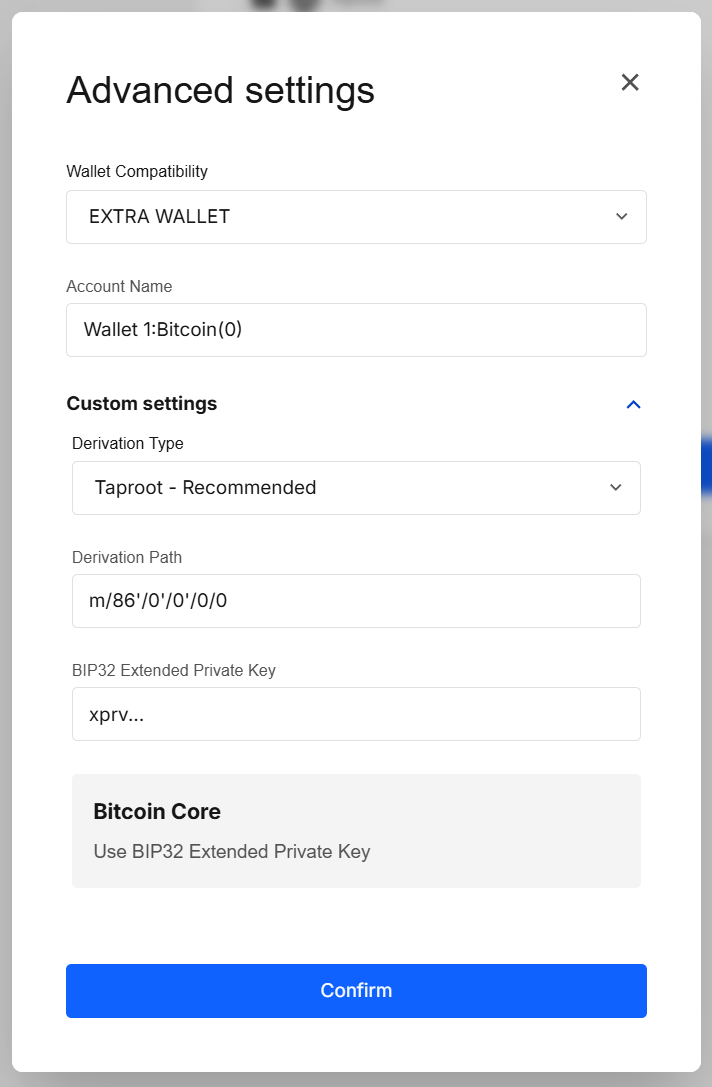
Task: Click the Derivation Type dropdown arrow
Action: pyautogui.click(x=615, y=488)
